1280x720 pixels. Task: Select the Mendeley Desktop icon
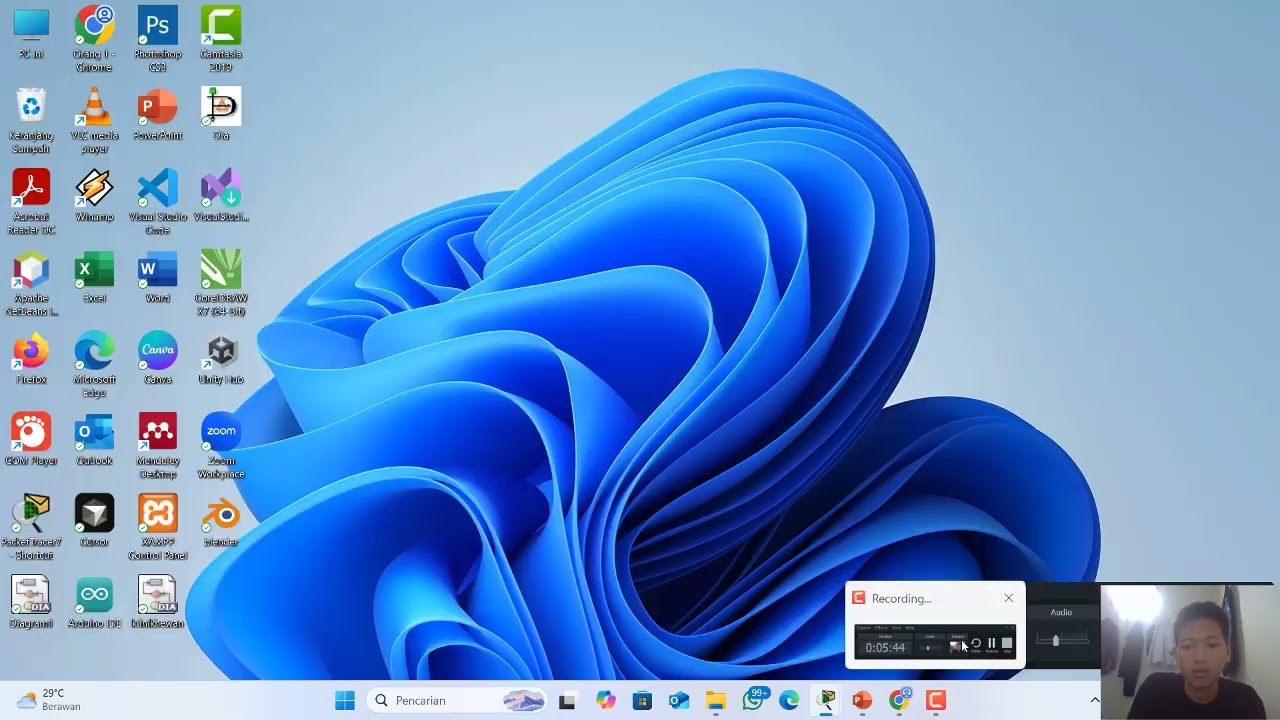(x=157, y=446)
